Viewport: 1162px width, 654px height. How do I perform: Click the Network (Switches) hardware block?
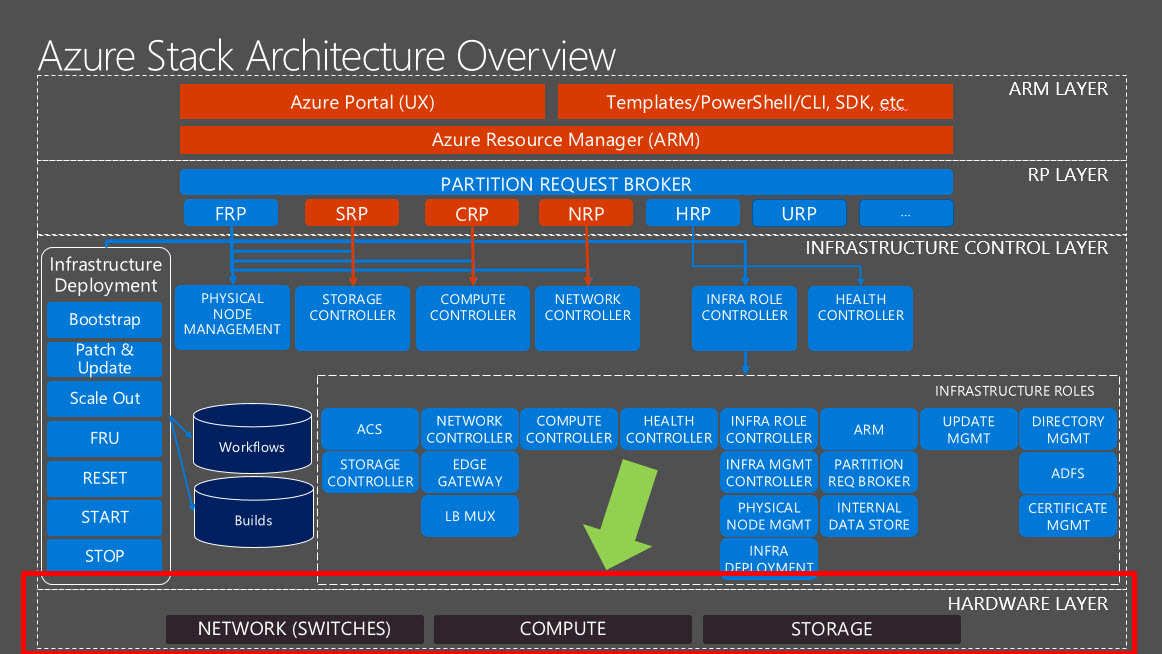(x=295, y=629)
